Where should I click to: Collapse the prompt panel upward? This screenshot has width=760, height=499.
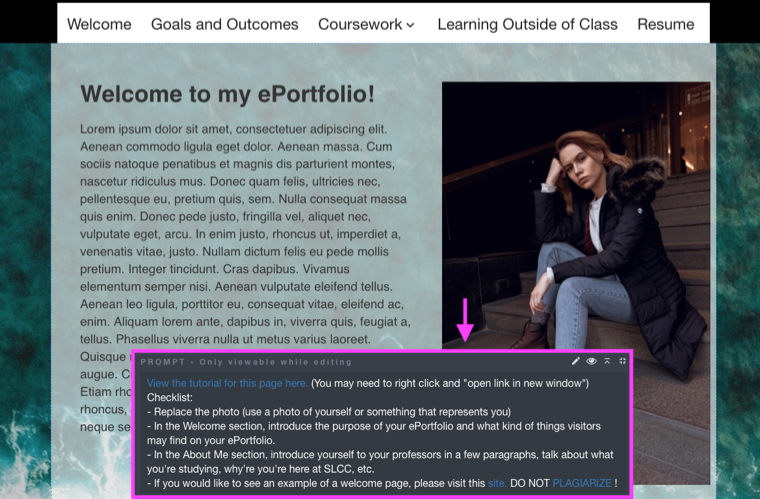[607, 361]
